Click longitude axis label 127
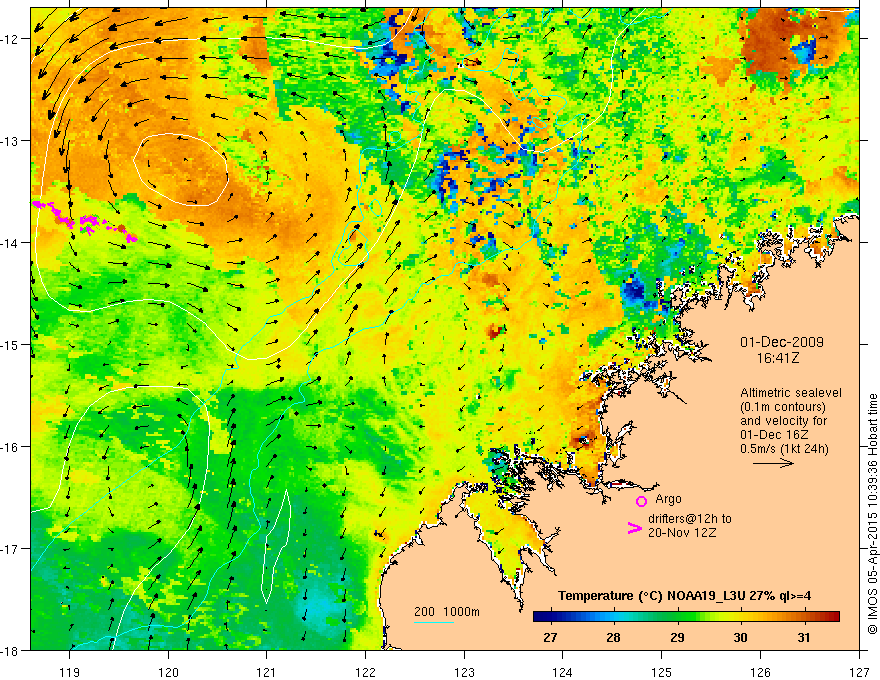Image resolution: width=880 pixels, height=680 pixels. 859,672
